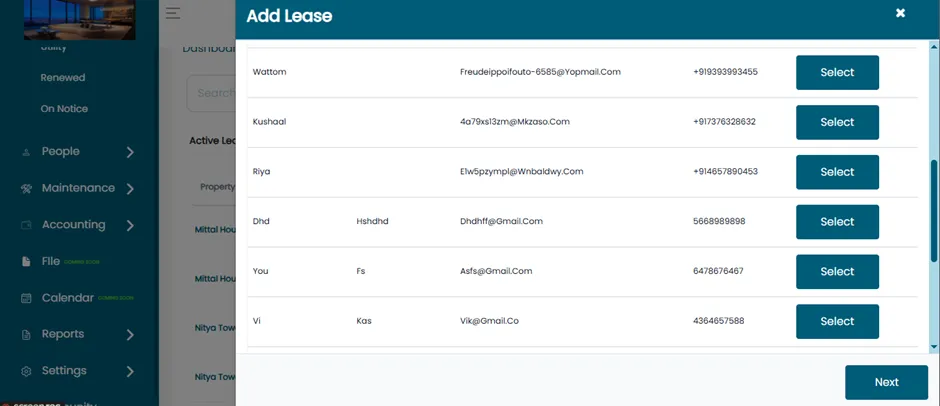Select tenant Kushaal

(837, 122)
